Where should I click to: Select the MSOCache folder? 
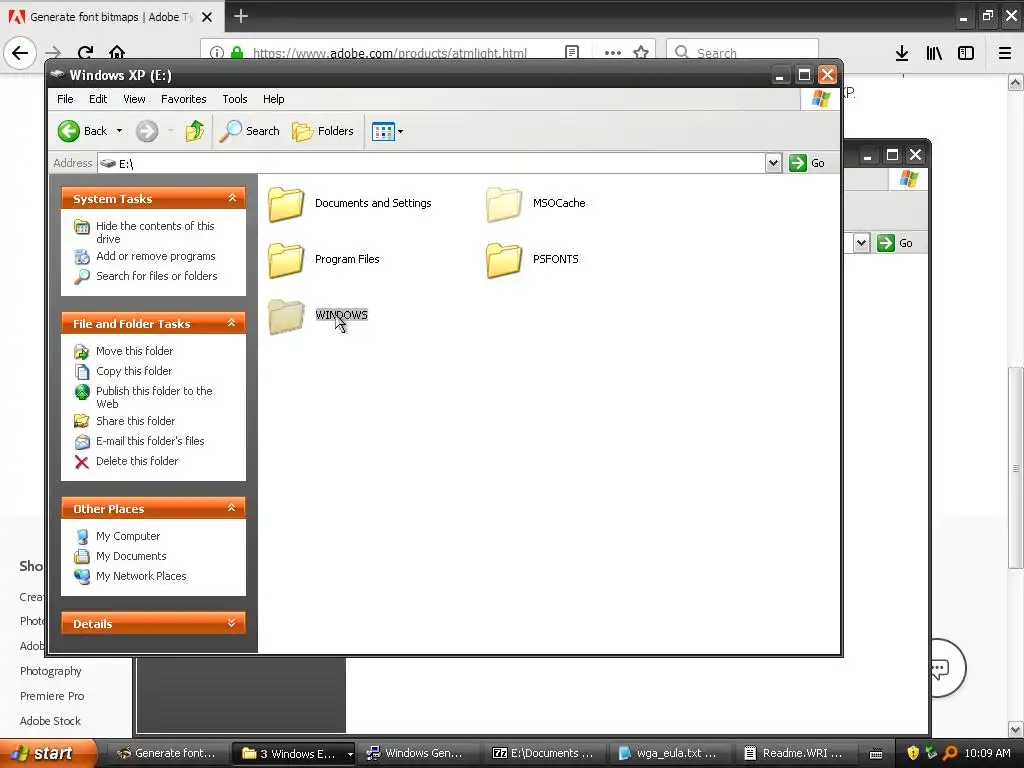(536, 204)
